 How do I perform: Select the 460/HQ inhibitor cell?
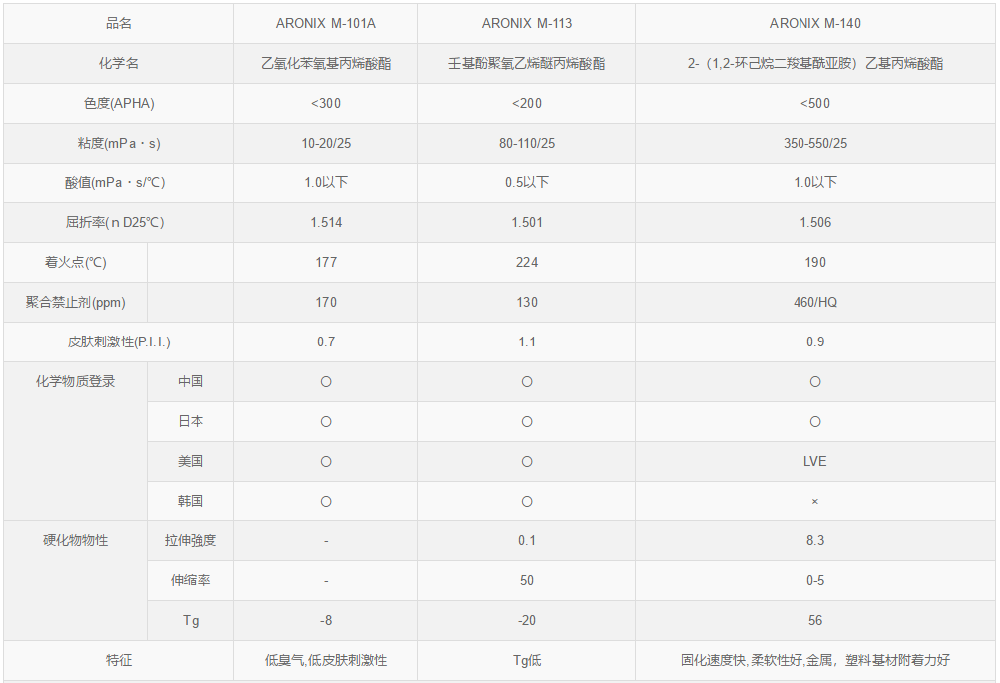coord(815,302)
